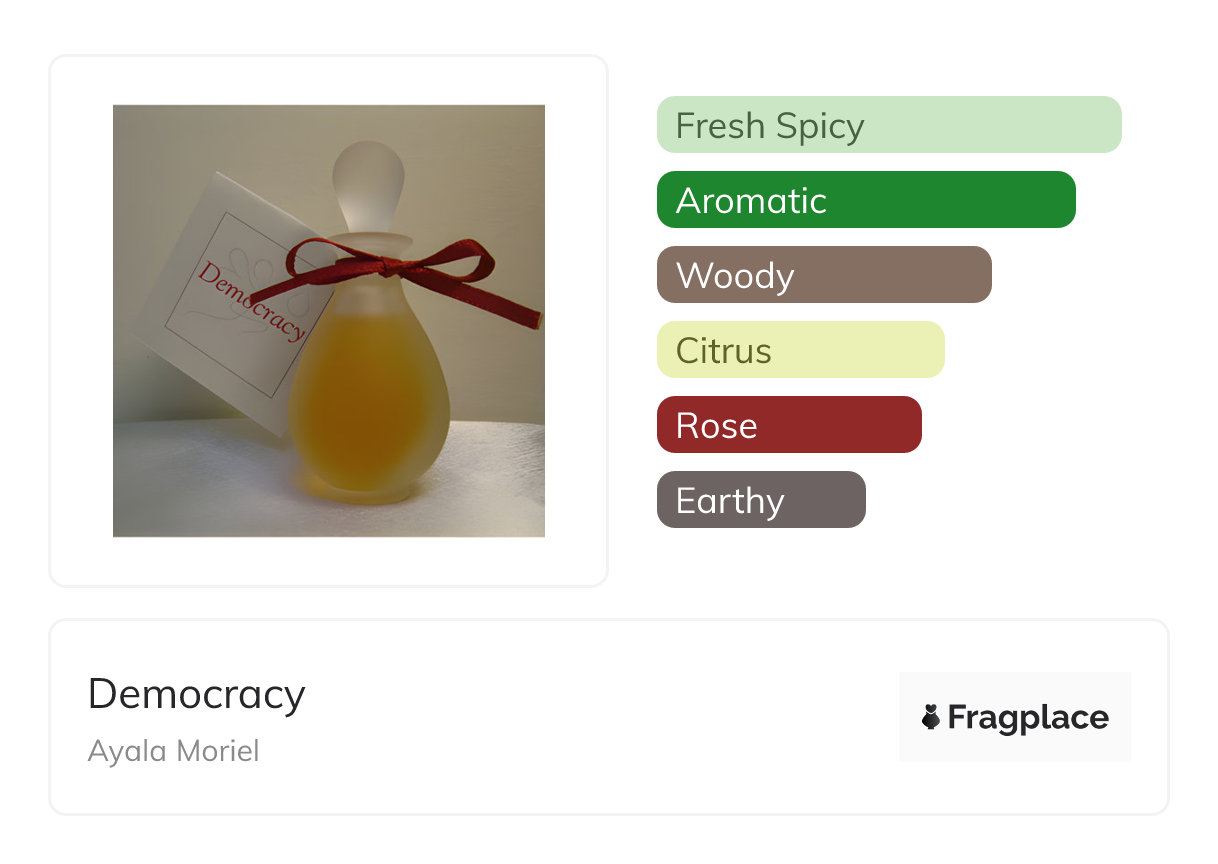Open the Democracy perfume title
This screenshot has width=1218, height=864.
[x=196, y=694]
